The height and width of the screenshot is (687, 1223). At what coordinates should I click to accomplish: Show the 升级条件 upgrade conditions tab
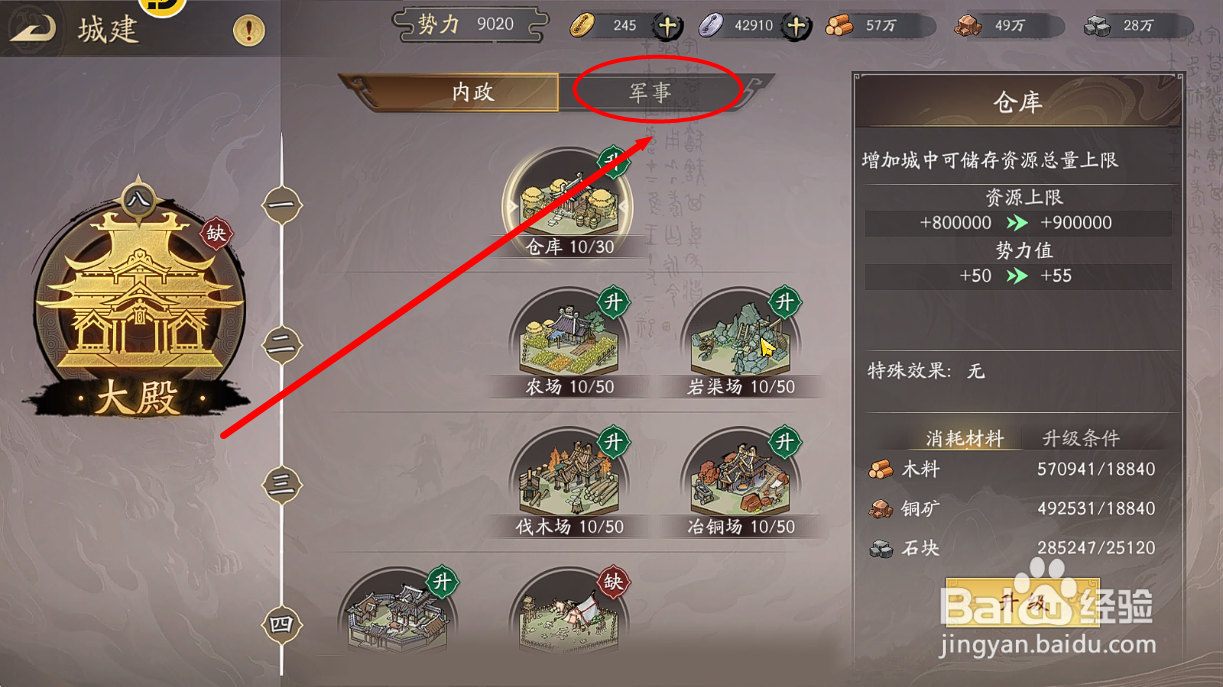pos(1081,438)
